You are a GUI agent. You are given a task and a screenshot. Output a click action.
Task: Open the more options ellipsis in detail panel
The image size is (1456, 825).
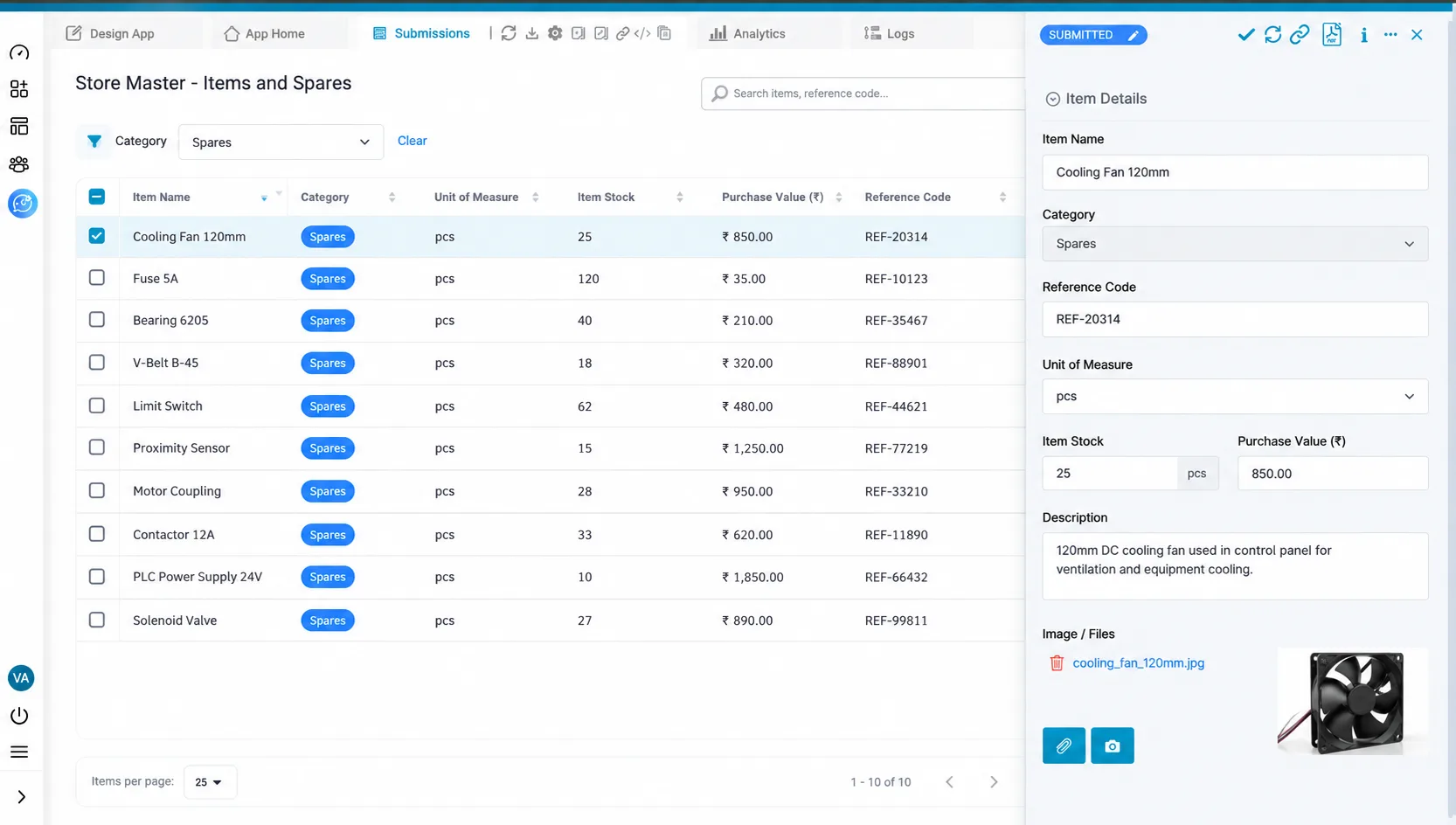click(1390, 35)
